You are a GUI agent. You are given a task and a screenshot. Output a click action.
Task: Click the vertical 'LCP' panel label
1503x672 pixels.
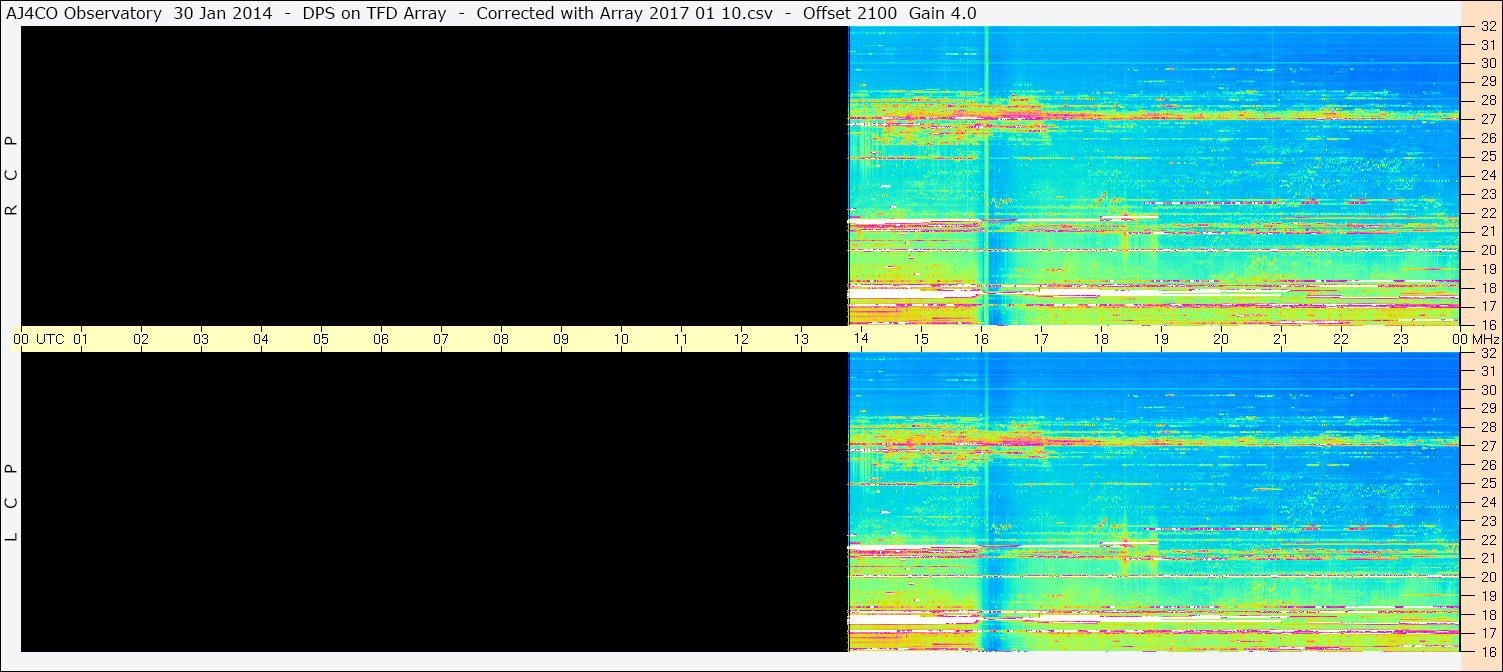pyautogui.click(x=12, y=502)
